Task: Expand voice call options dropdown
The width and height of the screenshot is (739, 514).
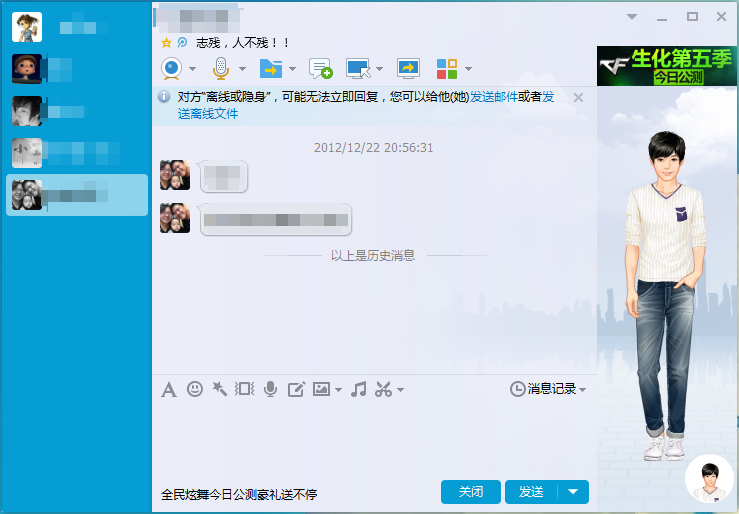Action: (242, 69)
